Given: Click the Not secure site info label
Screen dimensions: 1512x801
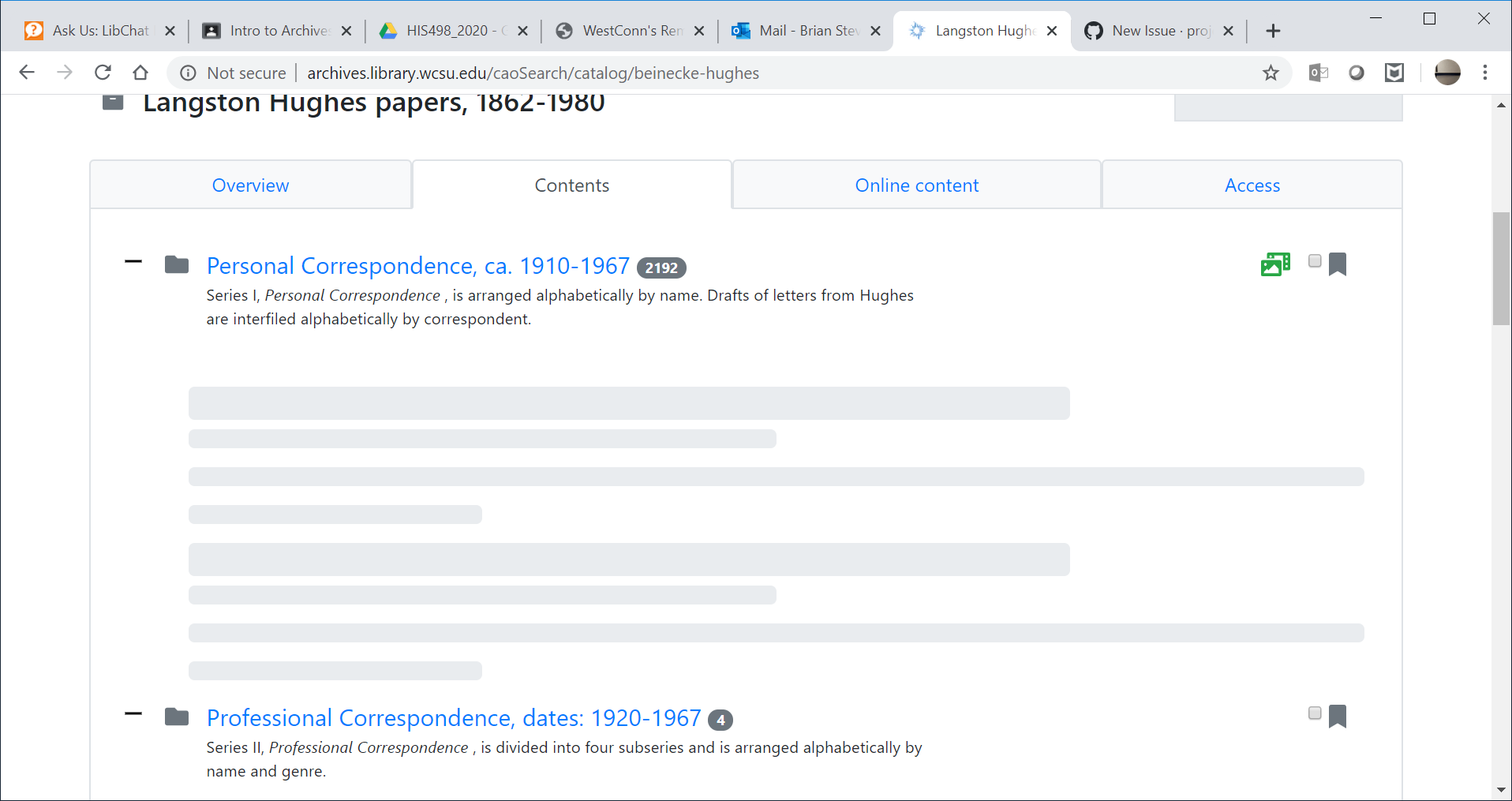Looking at the screenshot, I should (x=246, y=73).
